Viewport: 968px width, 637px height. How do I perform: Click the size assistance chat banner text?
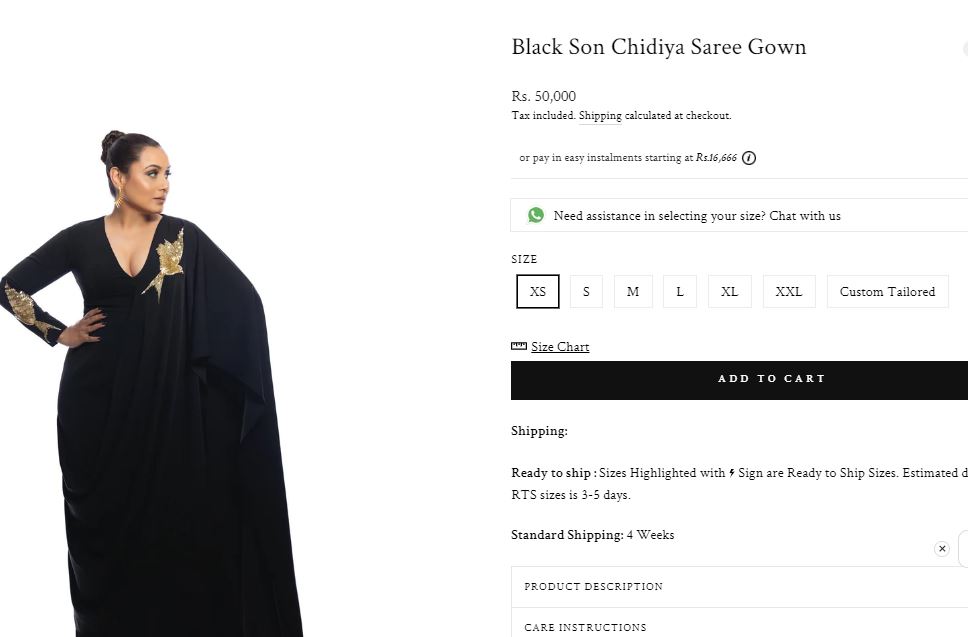tap(697, 216)
